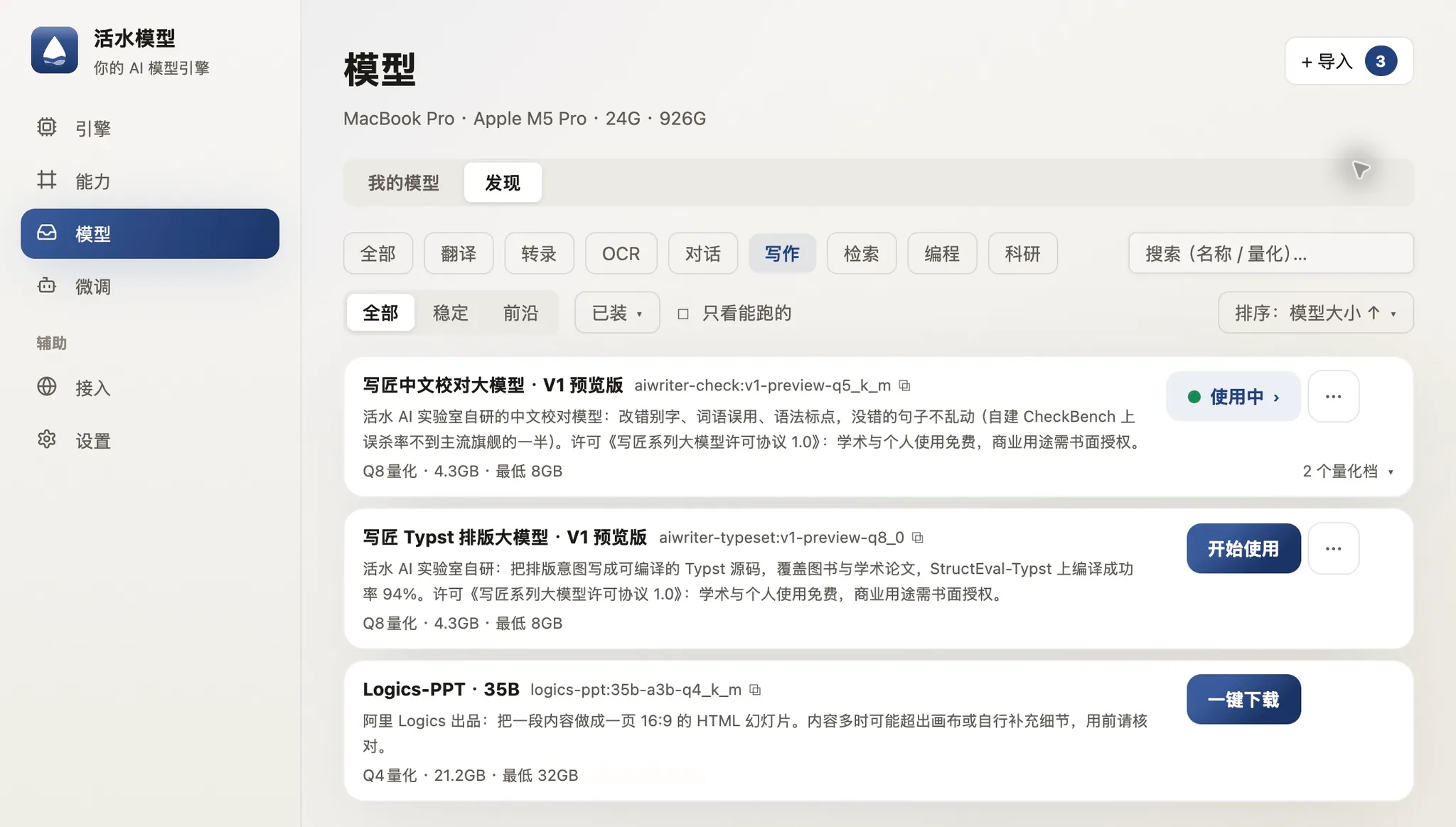Screen dimensions: 1456x827
Task: Filter models by OCR category
Action: click(x=621, y=253)
